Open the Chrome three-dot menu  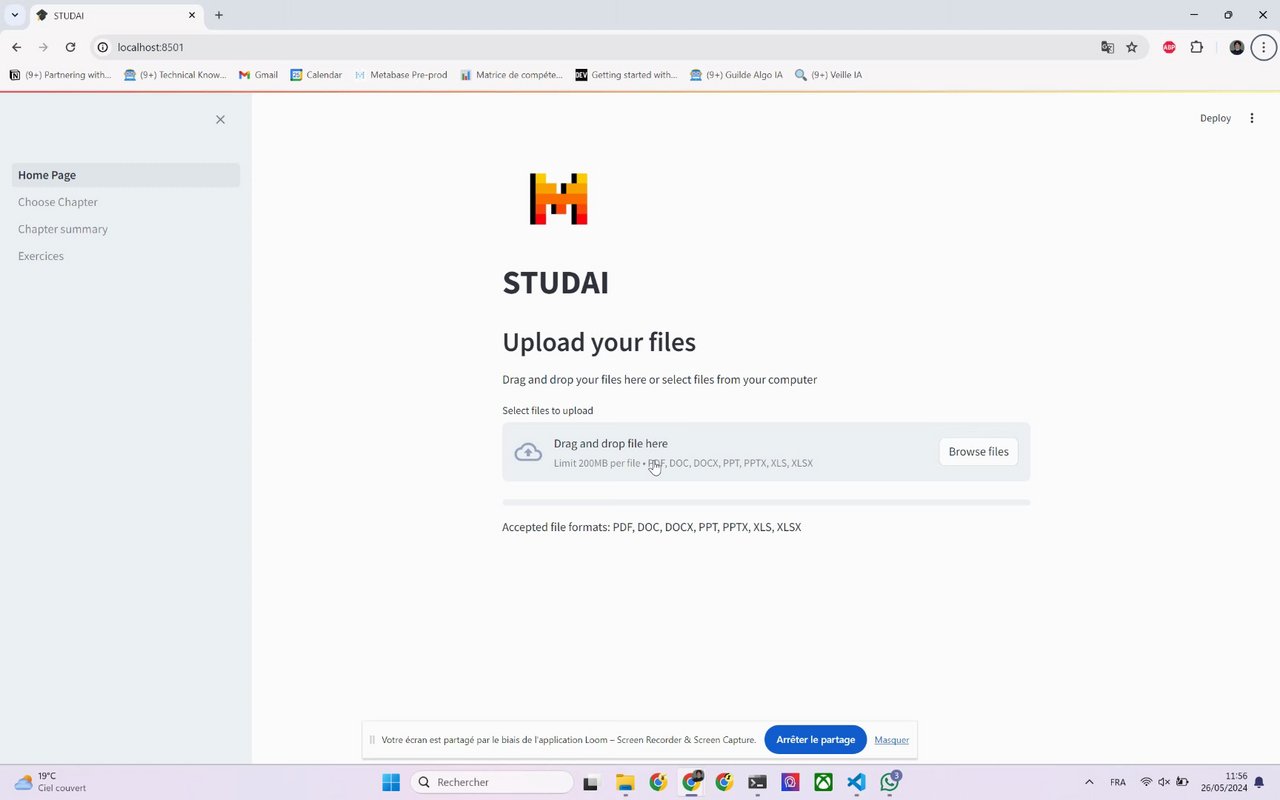click(x=1264, y=47)
